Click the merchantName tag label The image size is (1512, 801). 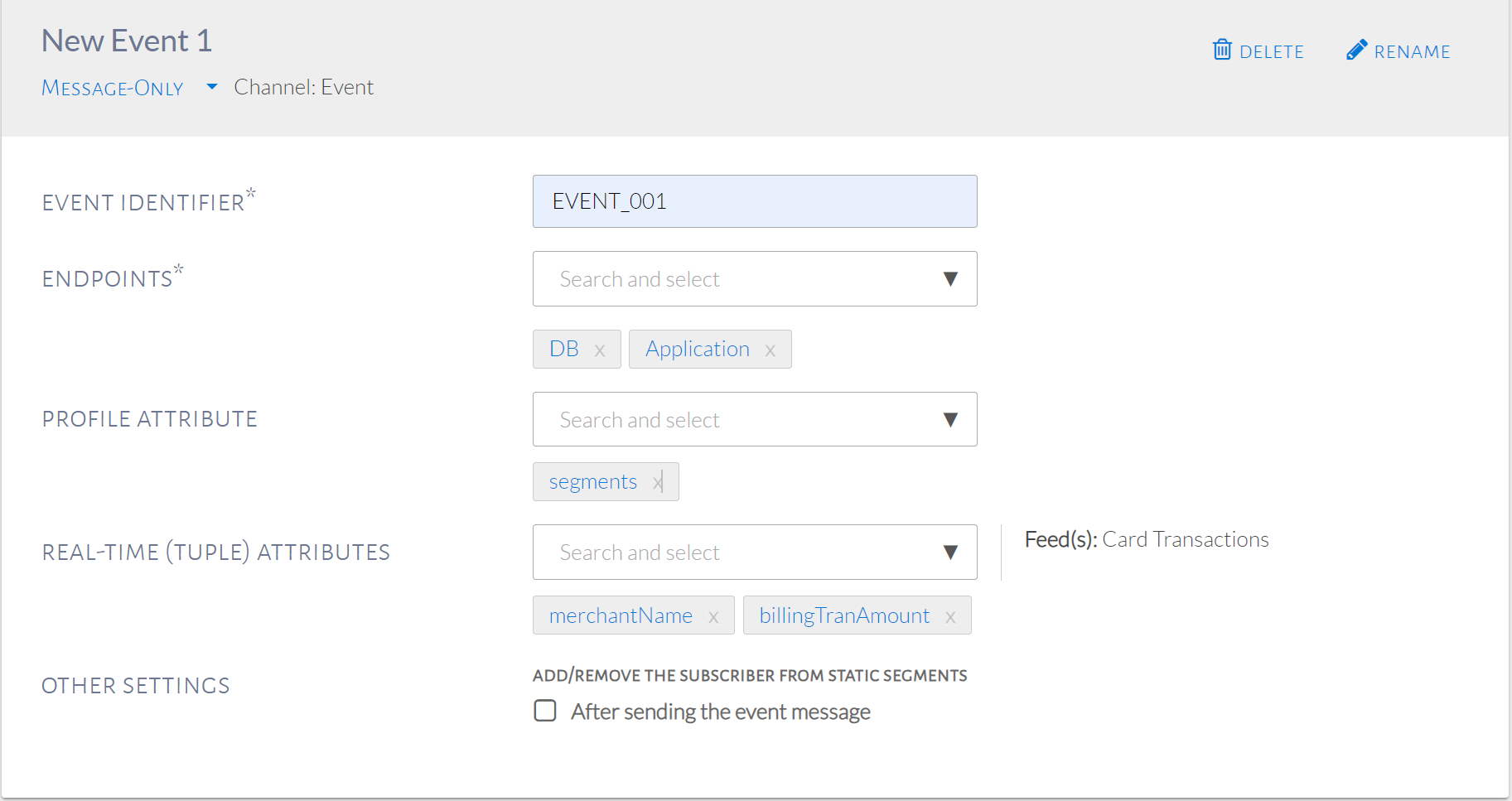(621, 615)
